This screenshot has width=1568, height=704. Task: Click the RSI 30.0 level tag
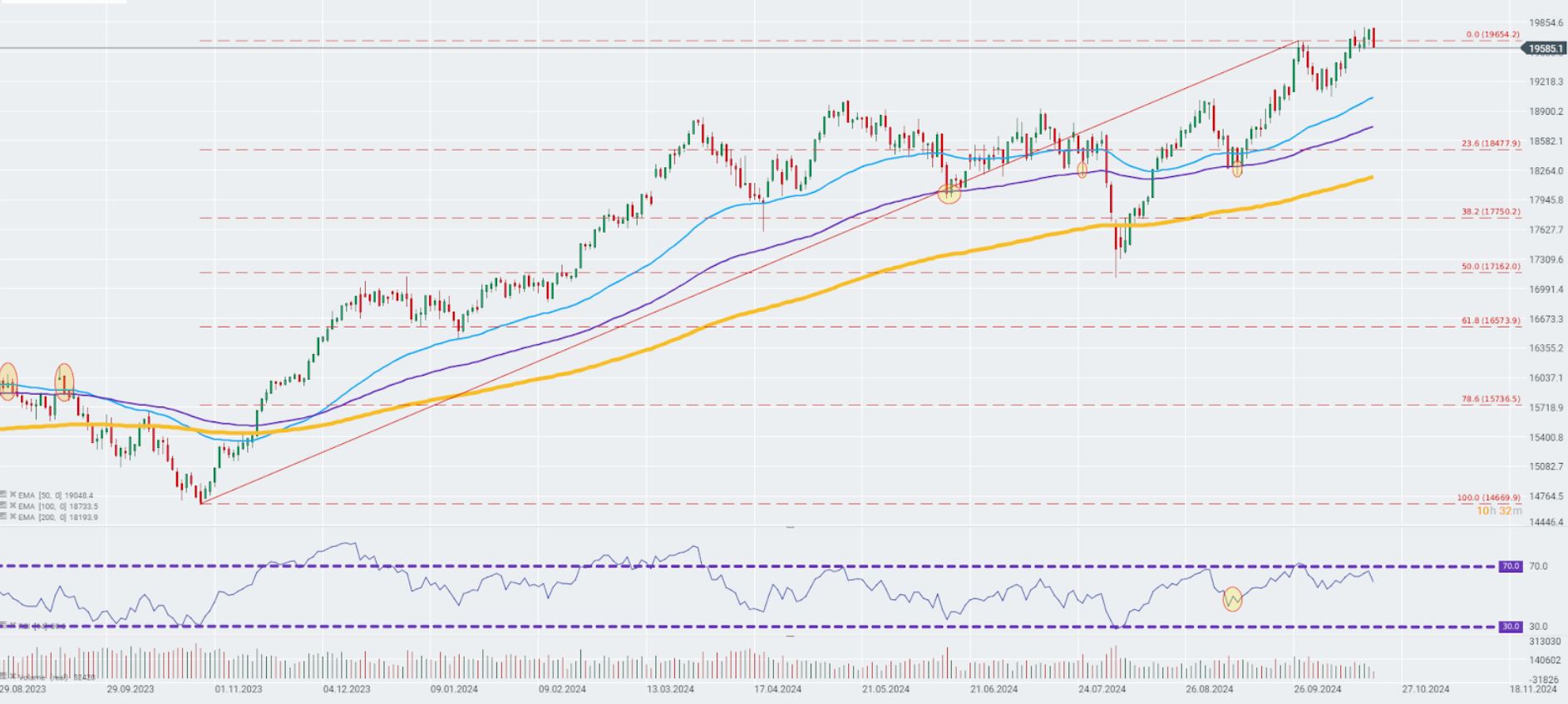(x=1510, y=627)
